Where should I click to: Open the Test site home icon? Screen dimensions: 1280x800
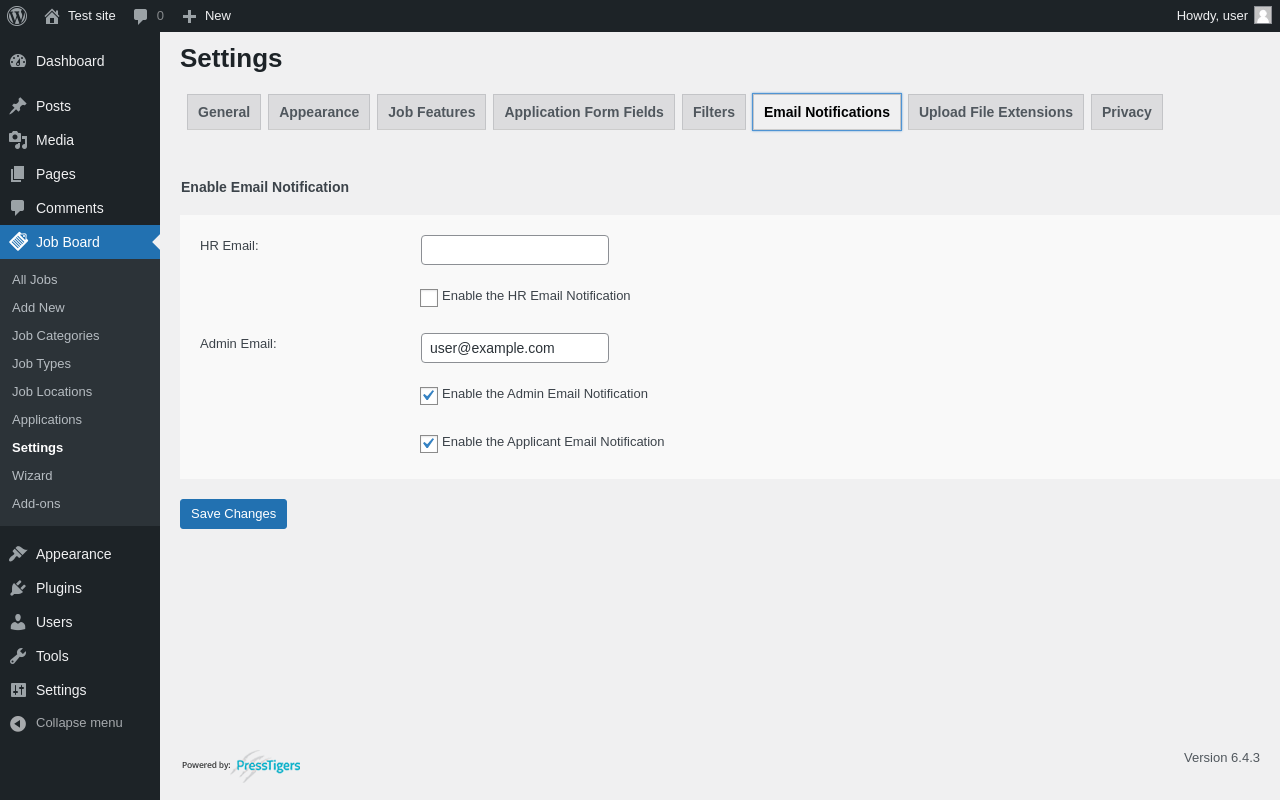pos(52,16)
